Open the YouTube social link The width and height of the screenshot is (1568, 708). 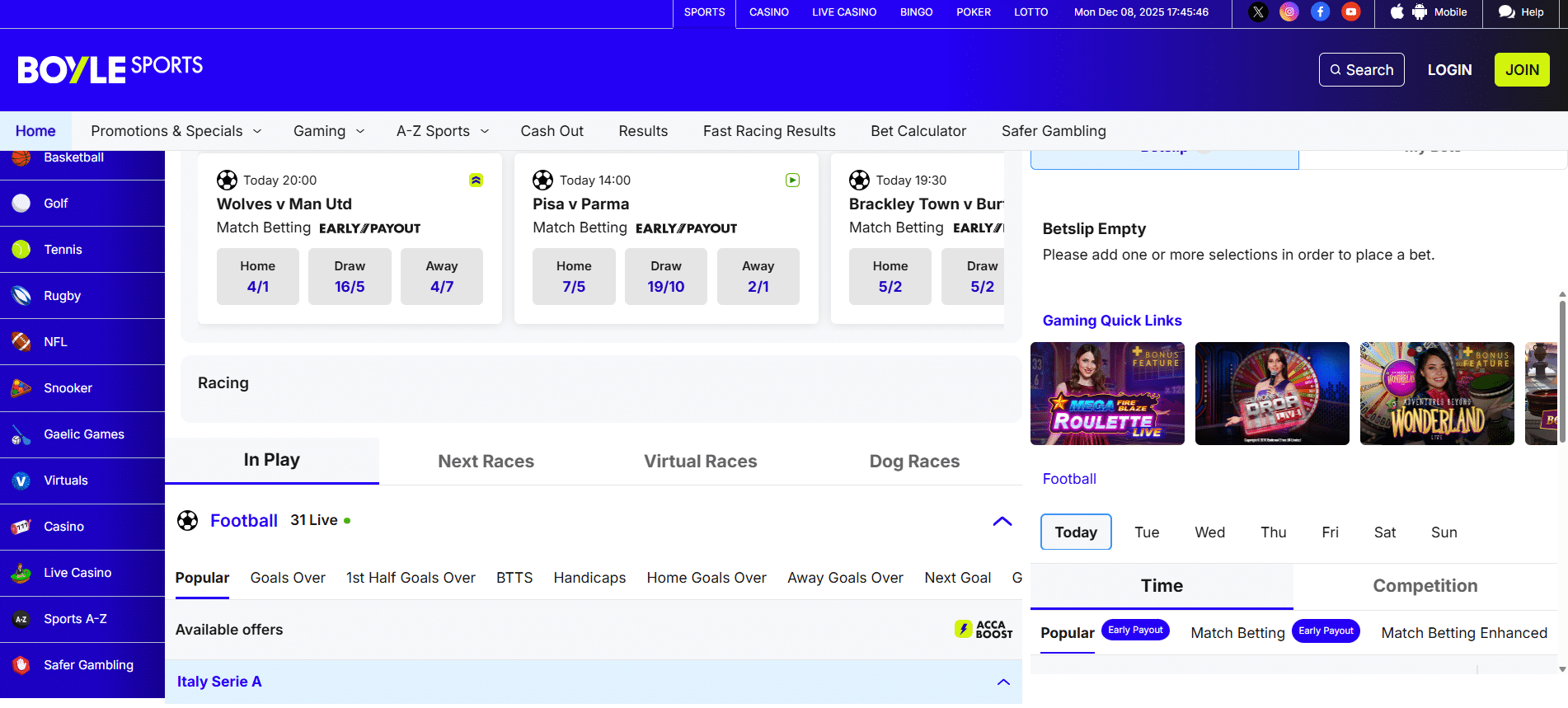point(1350,12)
